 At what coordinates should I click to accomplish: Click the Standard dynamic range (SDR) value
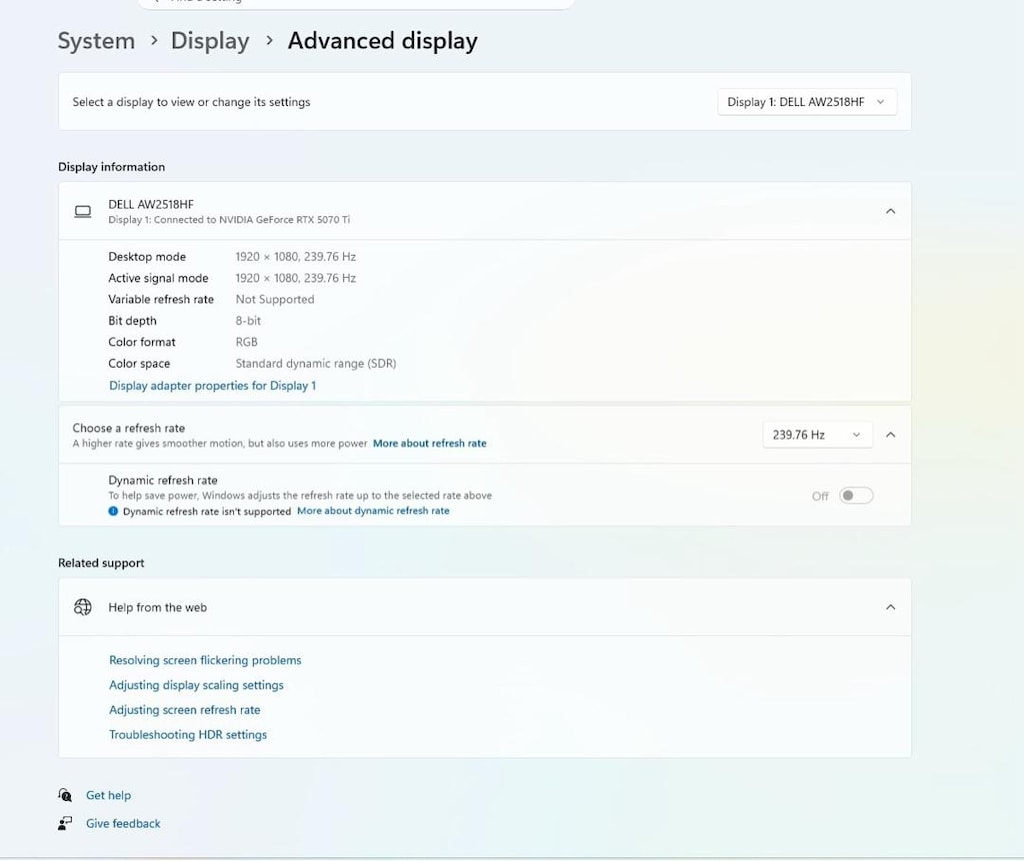[x=316, y=363]
